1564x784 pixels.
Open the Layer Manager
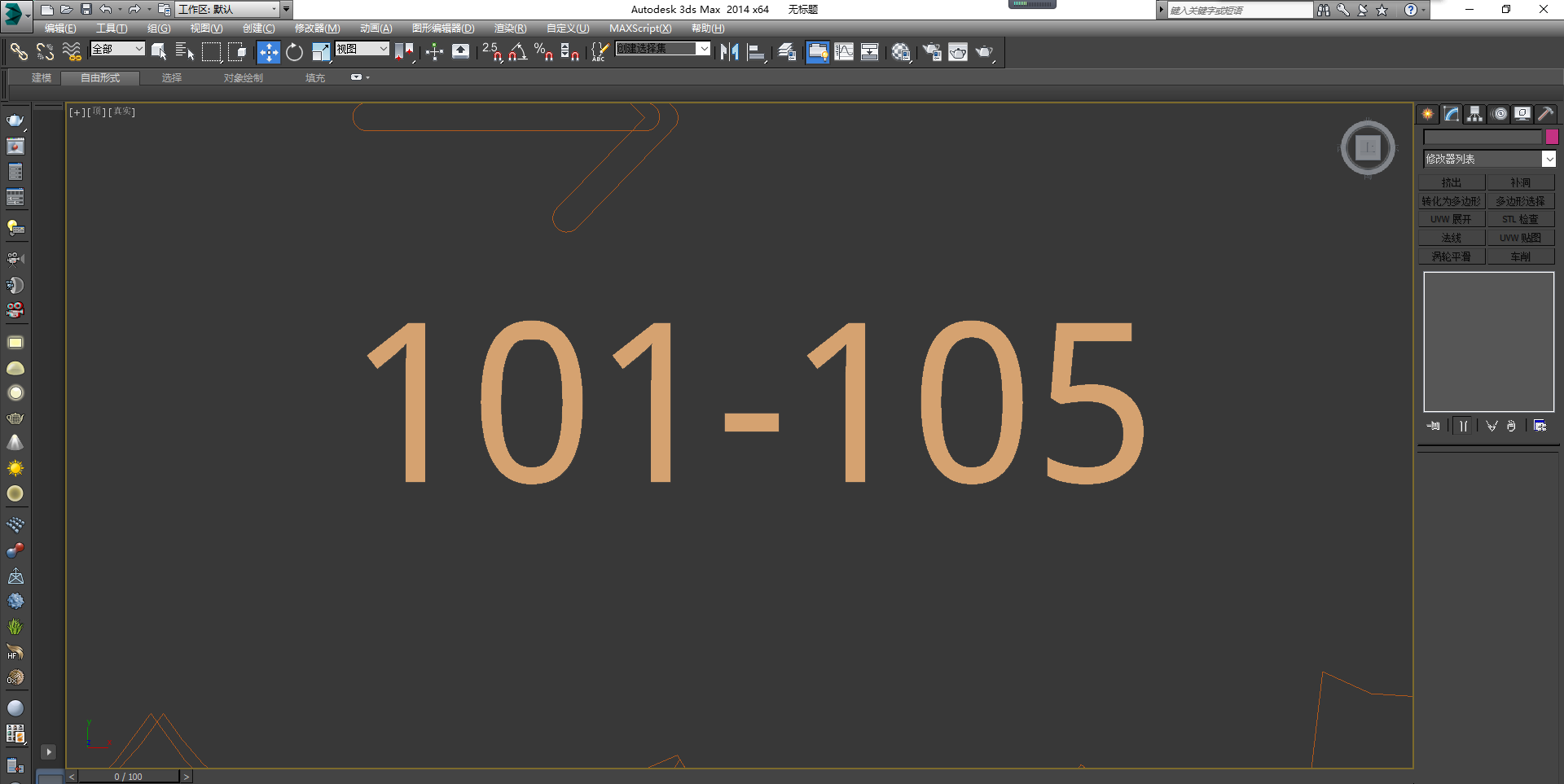coord(787,52)
